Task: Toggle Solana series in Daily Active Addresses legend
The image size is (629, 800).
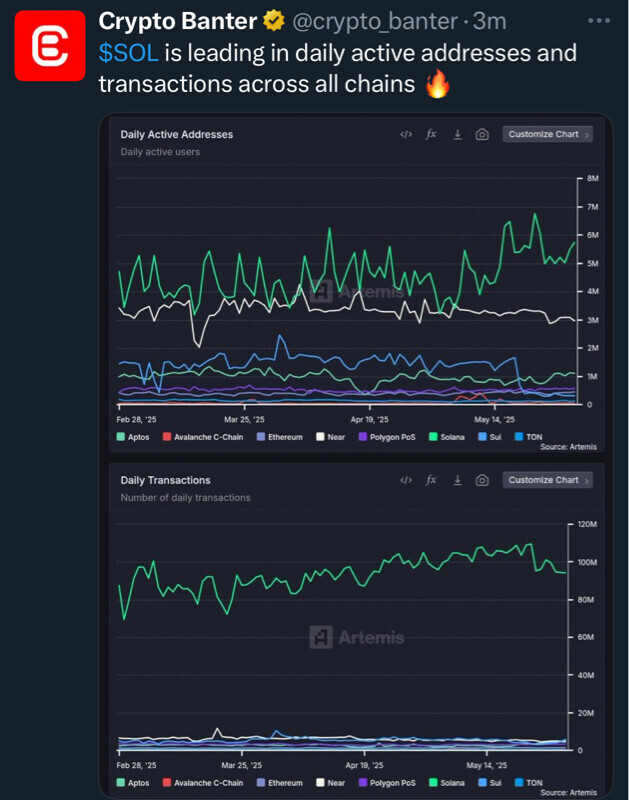Action: click(447, 437)
